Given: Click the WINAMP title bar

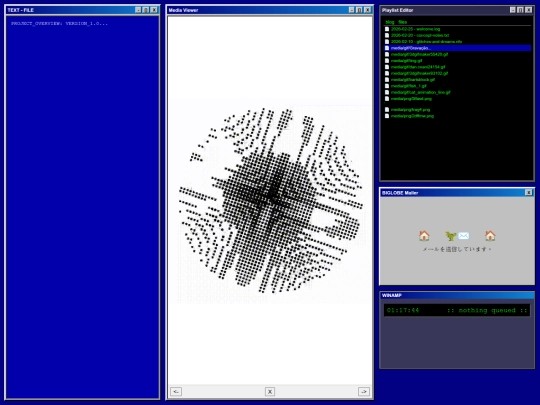Looking at the screenshot, I should 457,295.
